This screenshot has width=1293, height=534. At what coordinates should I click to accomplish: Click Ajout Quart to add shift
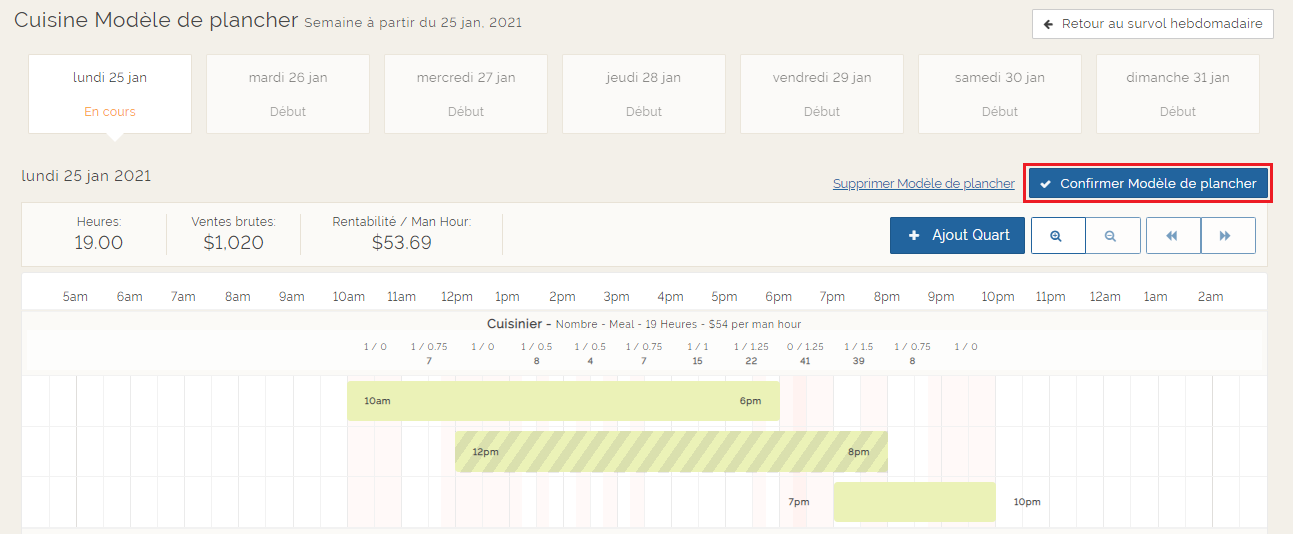click(x=957, y=236)
